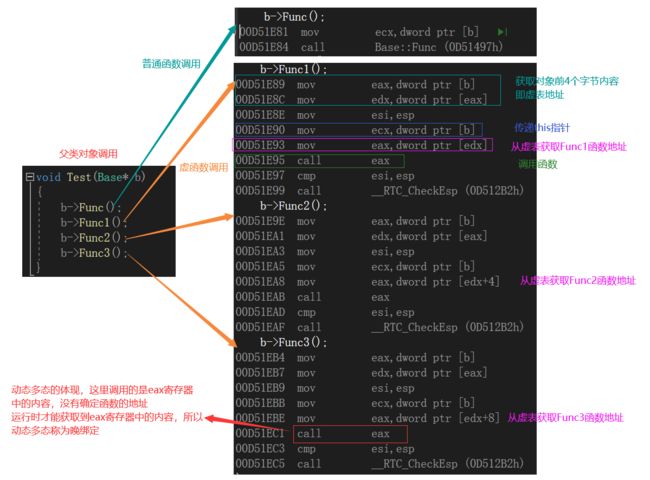Click disassembly address 00D51E81
The height and width of the screenshot is (480, 650).
pyautogui.click(x=264, y=32)
